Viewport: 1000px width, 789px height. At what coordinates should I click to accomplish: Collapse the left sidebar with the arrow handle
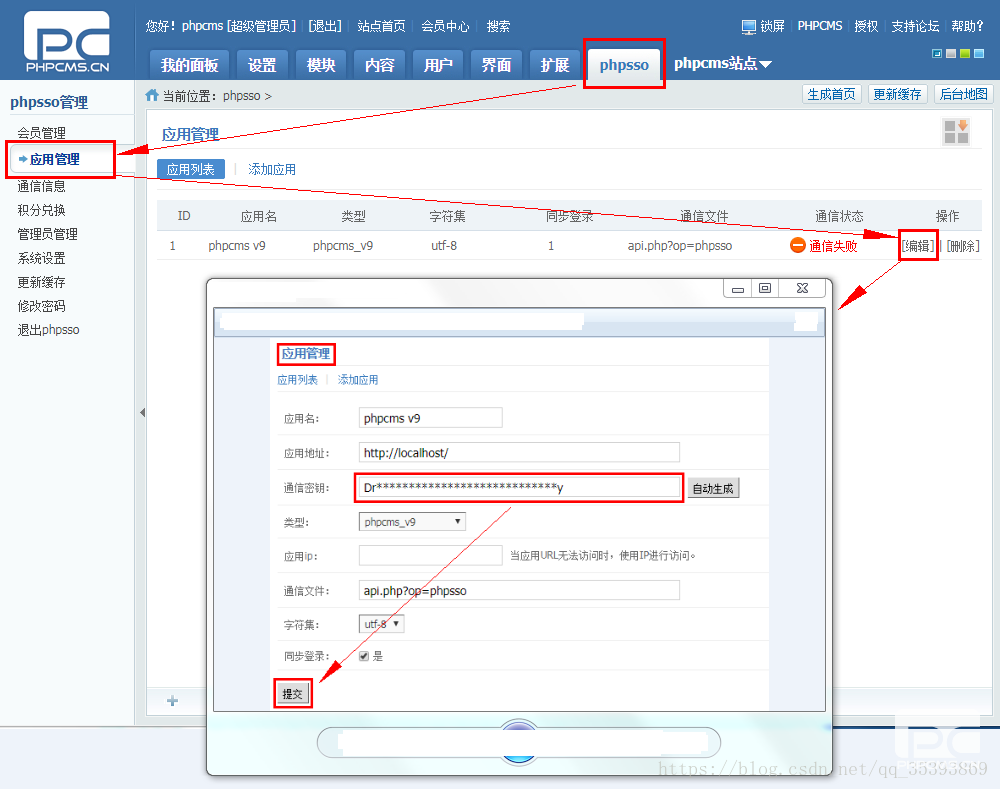pos(142,413)
